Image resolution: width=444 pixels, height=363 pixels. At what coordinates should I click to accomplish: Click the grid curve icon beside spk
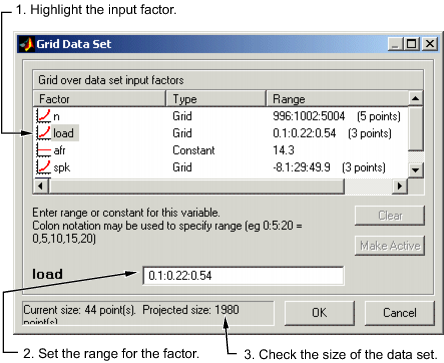pos(43,167)
